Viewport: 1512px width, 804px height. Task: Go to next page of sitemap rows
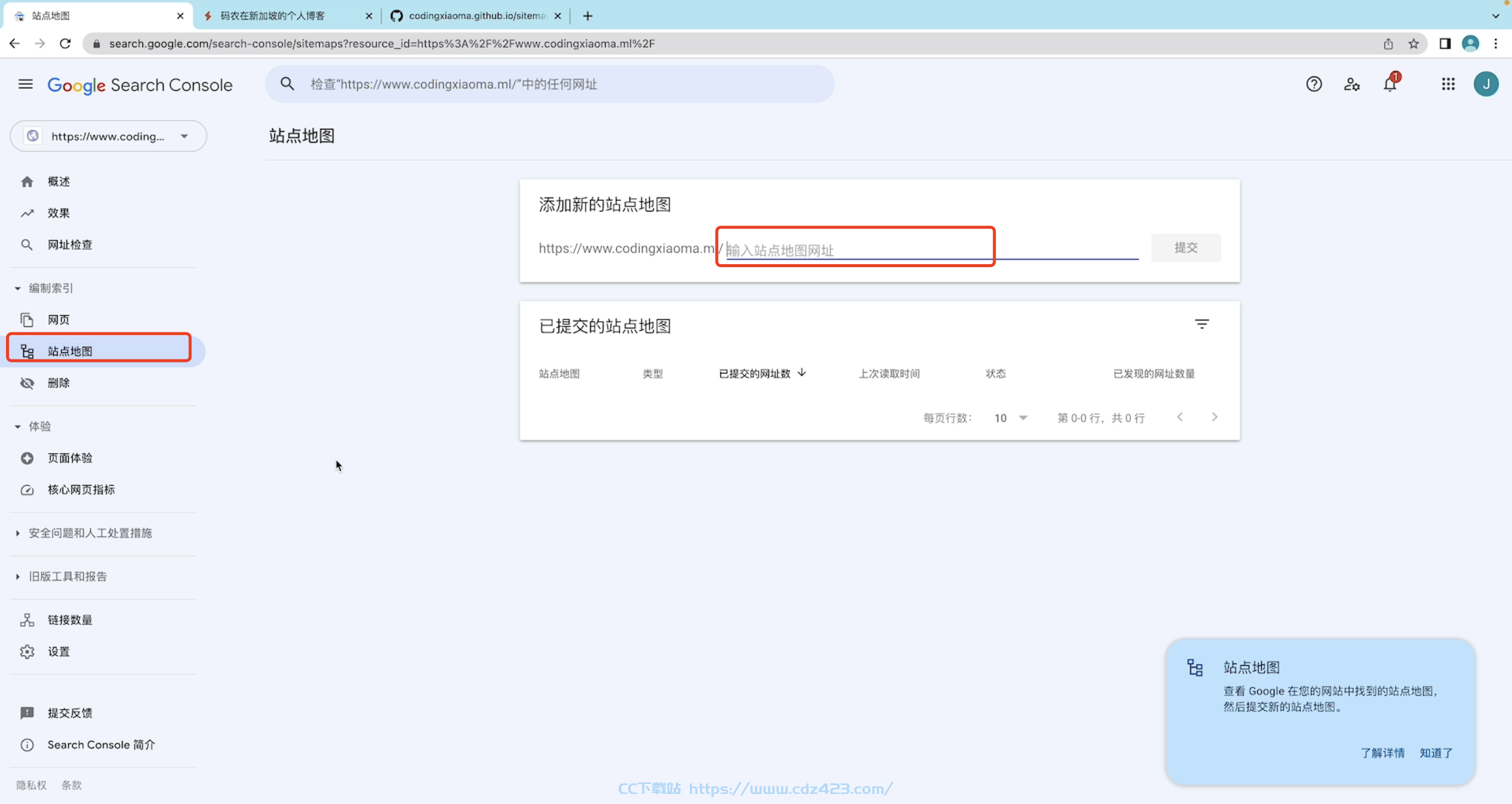[x=1214, y=417]
